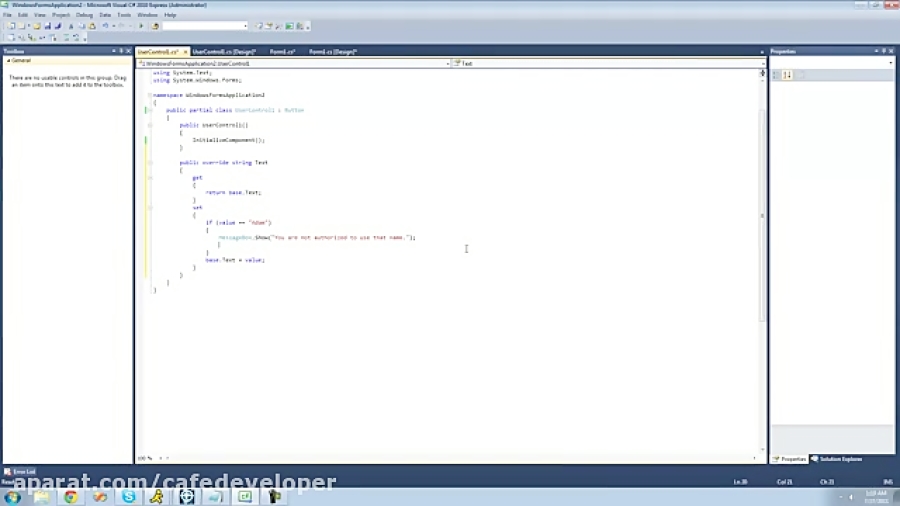Image resolution: width=900 pixels, height=506 pixels.
Task: Click the Start Page toolbar icon
Action: click(x=289, y=26)
